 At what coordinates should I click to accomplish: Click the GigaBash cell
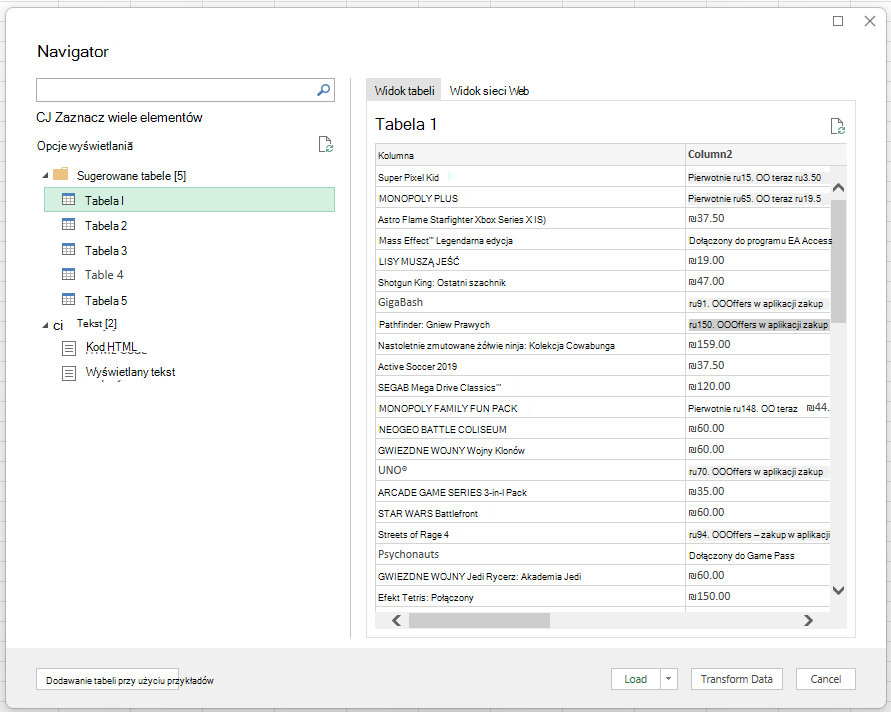click(x=530, y=303)
